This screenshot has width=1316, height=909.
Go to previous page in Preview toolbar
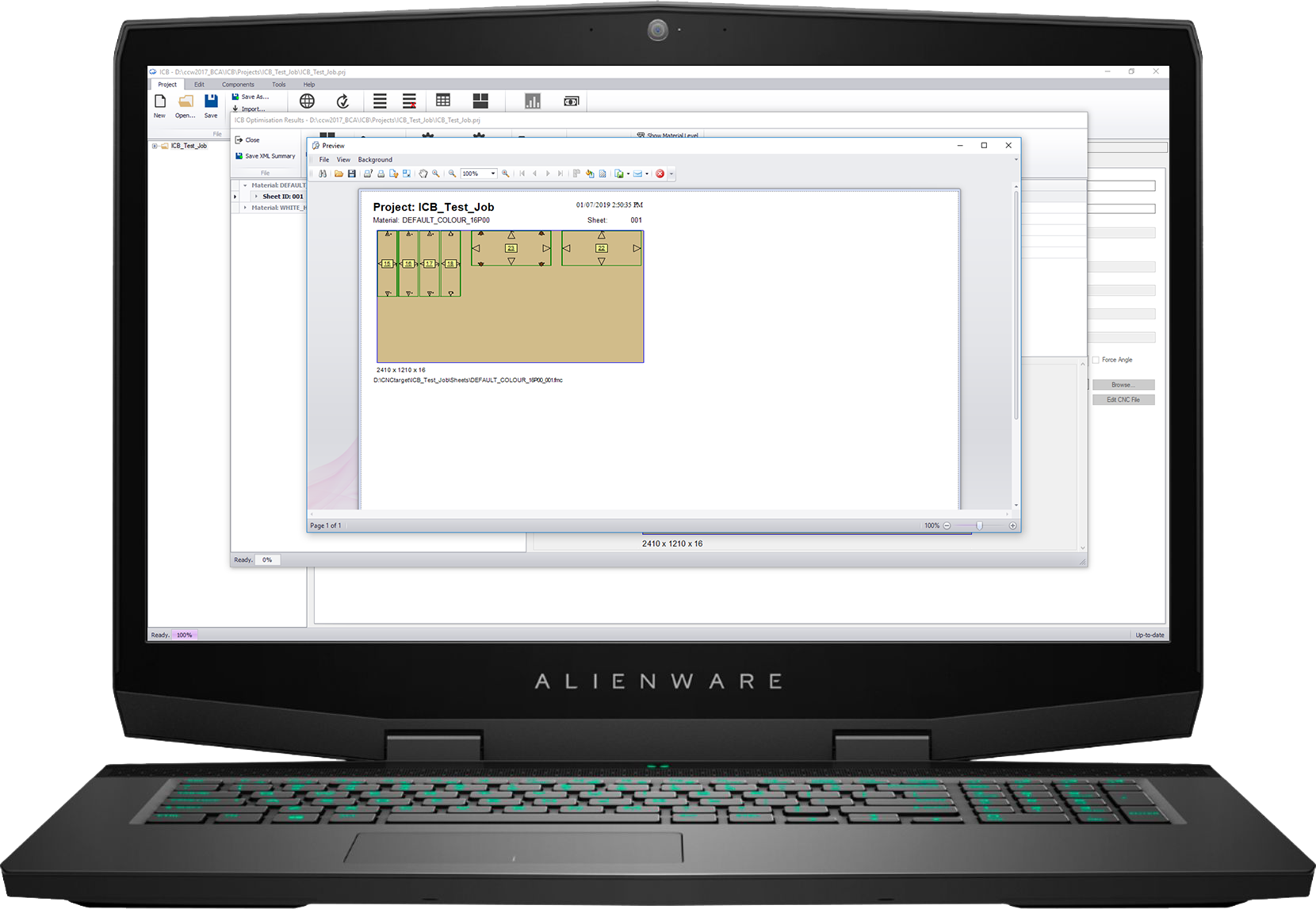pos(534,174)
